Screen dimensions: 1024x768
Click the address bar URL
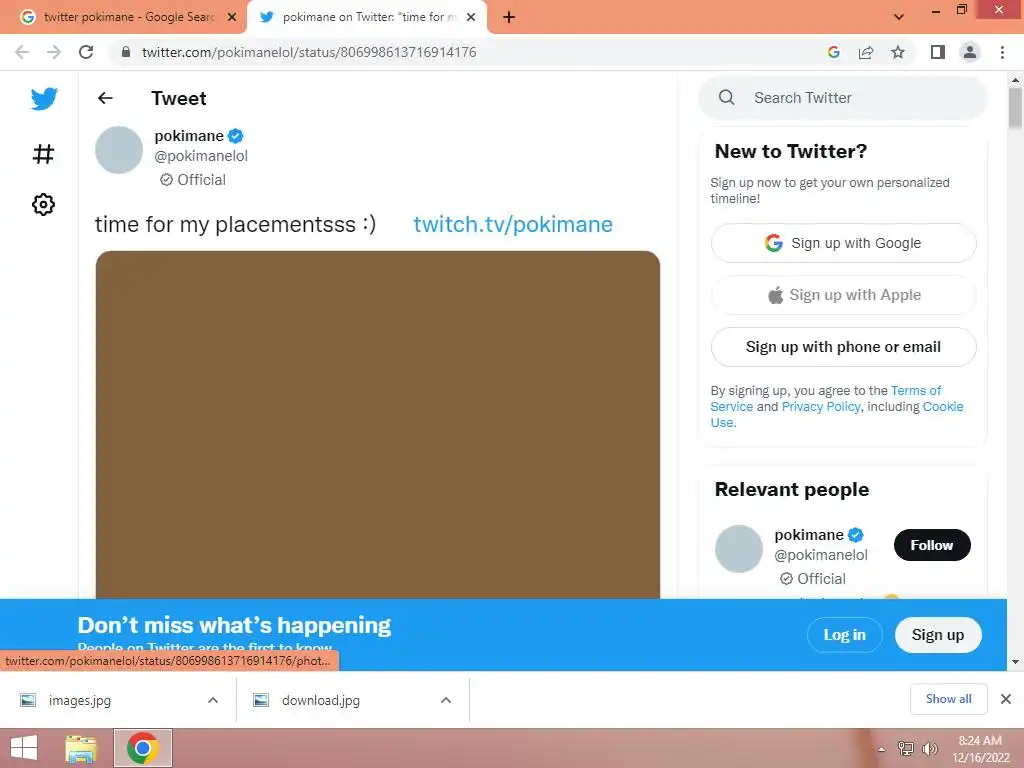pos(309,52)
